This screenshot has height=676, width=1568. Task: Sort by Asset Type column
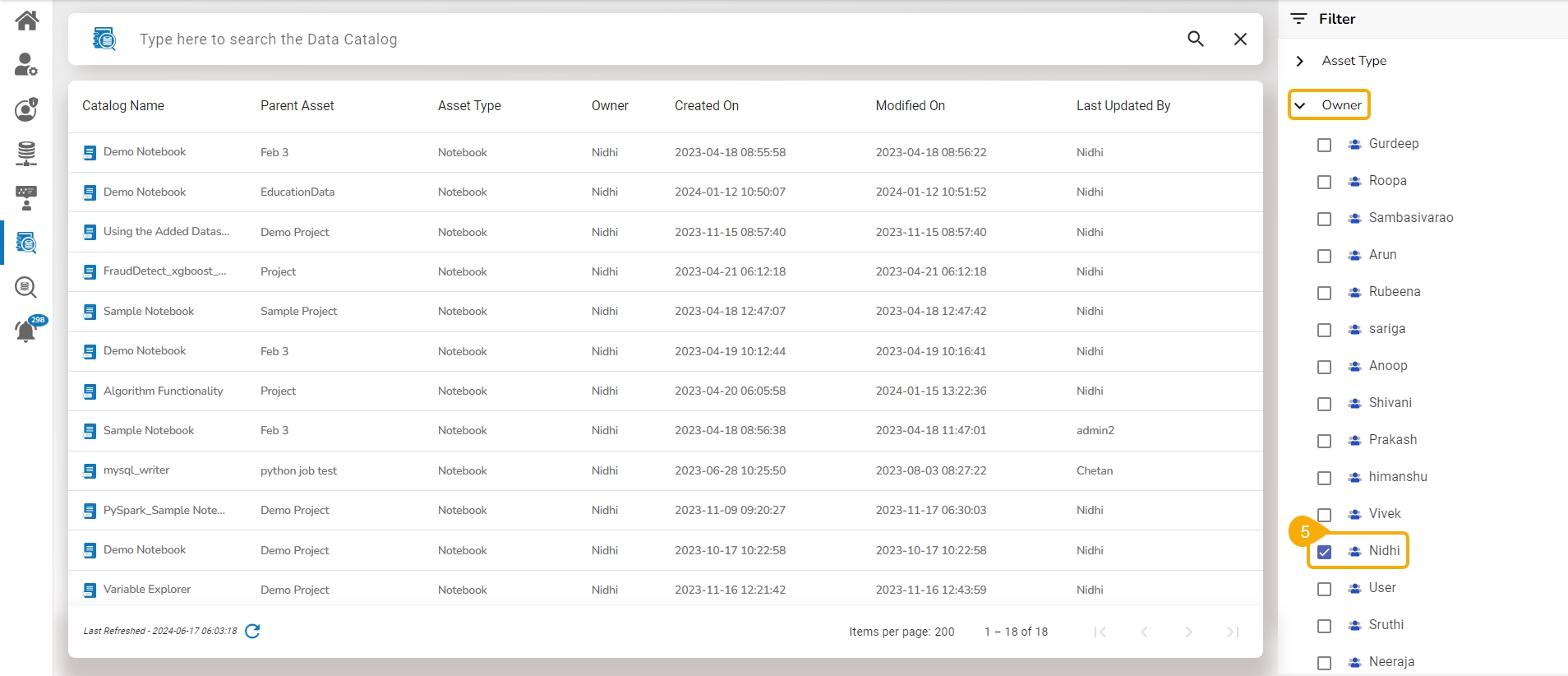tap(469, 105)
